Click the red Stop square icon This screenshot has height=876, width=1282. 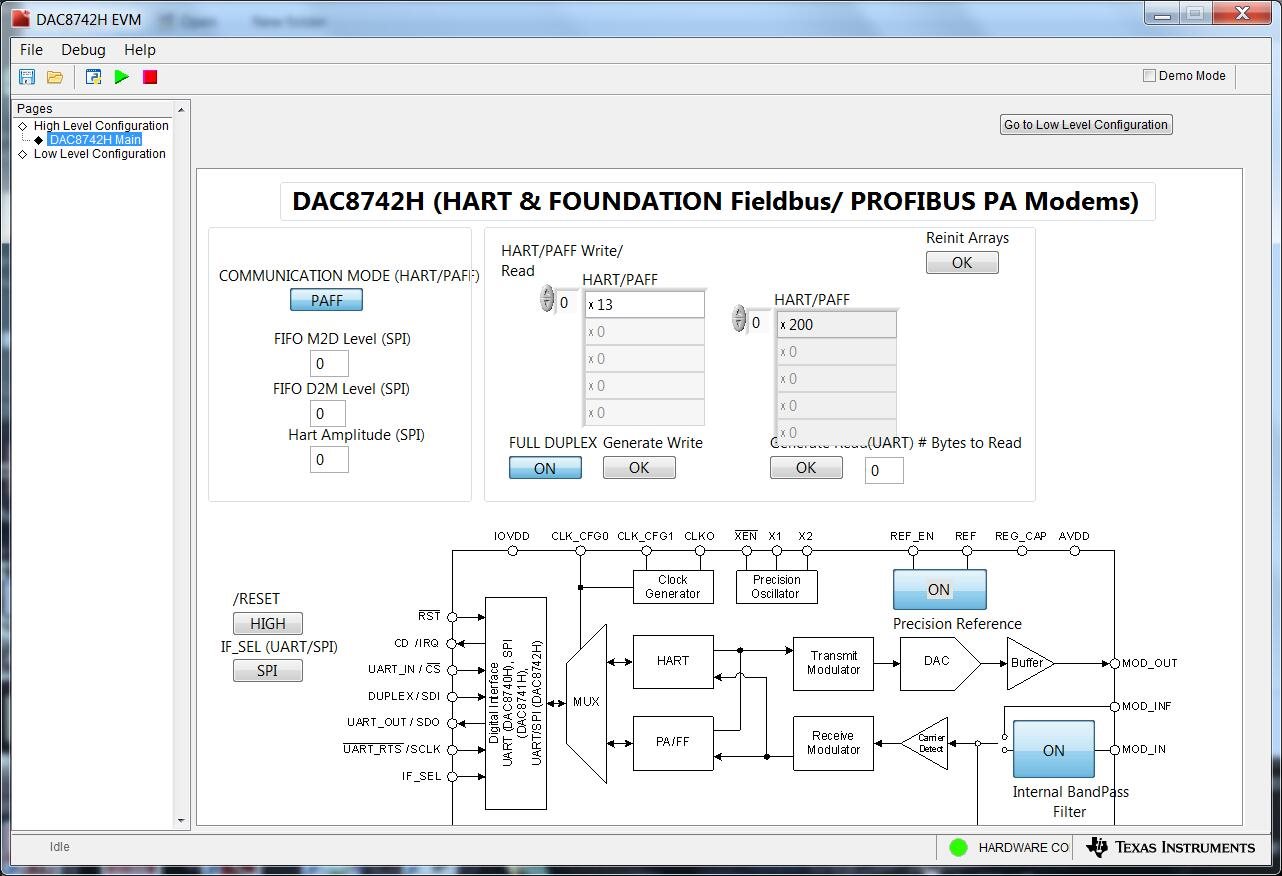(150, 77)
